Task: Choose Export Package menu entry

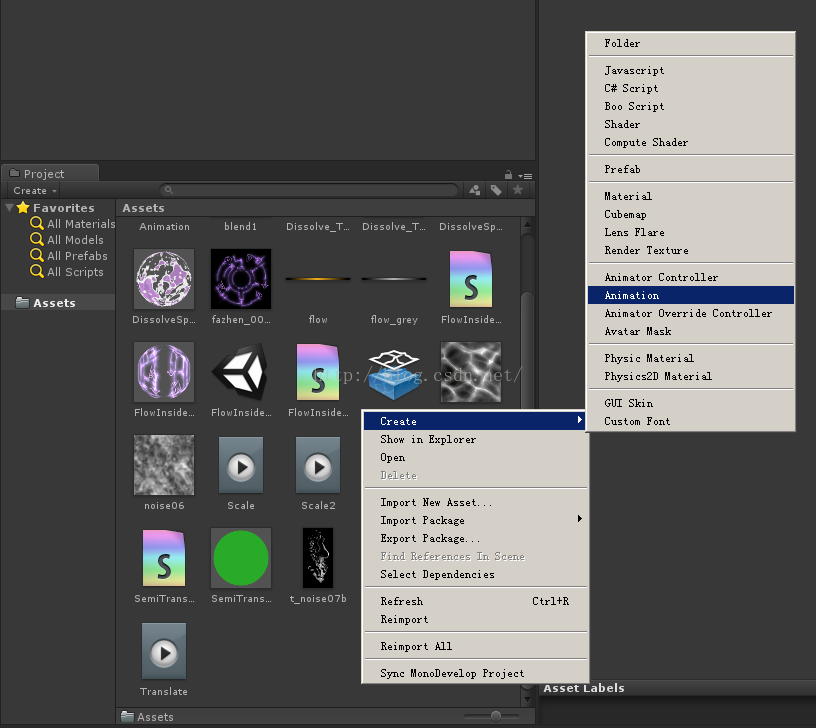Action: [x=475, y=538]
